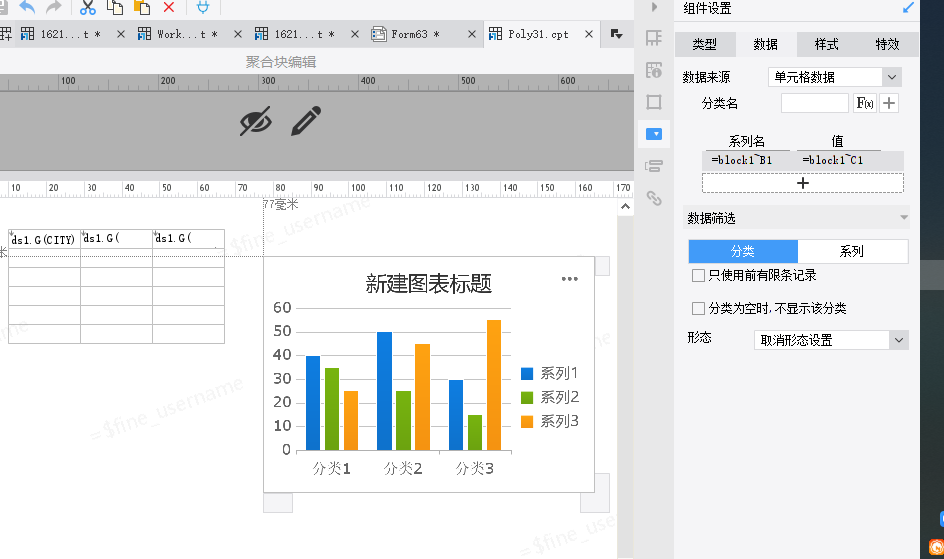Screen dimensions: 944x559
Task: Click the F(x) formula button beside 分类名
Action: point(865,103)
